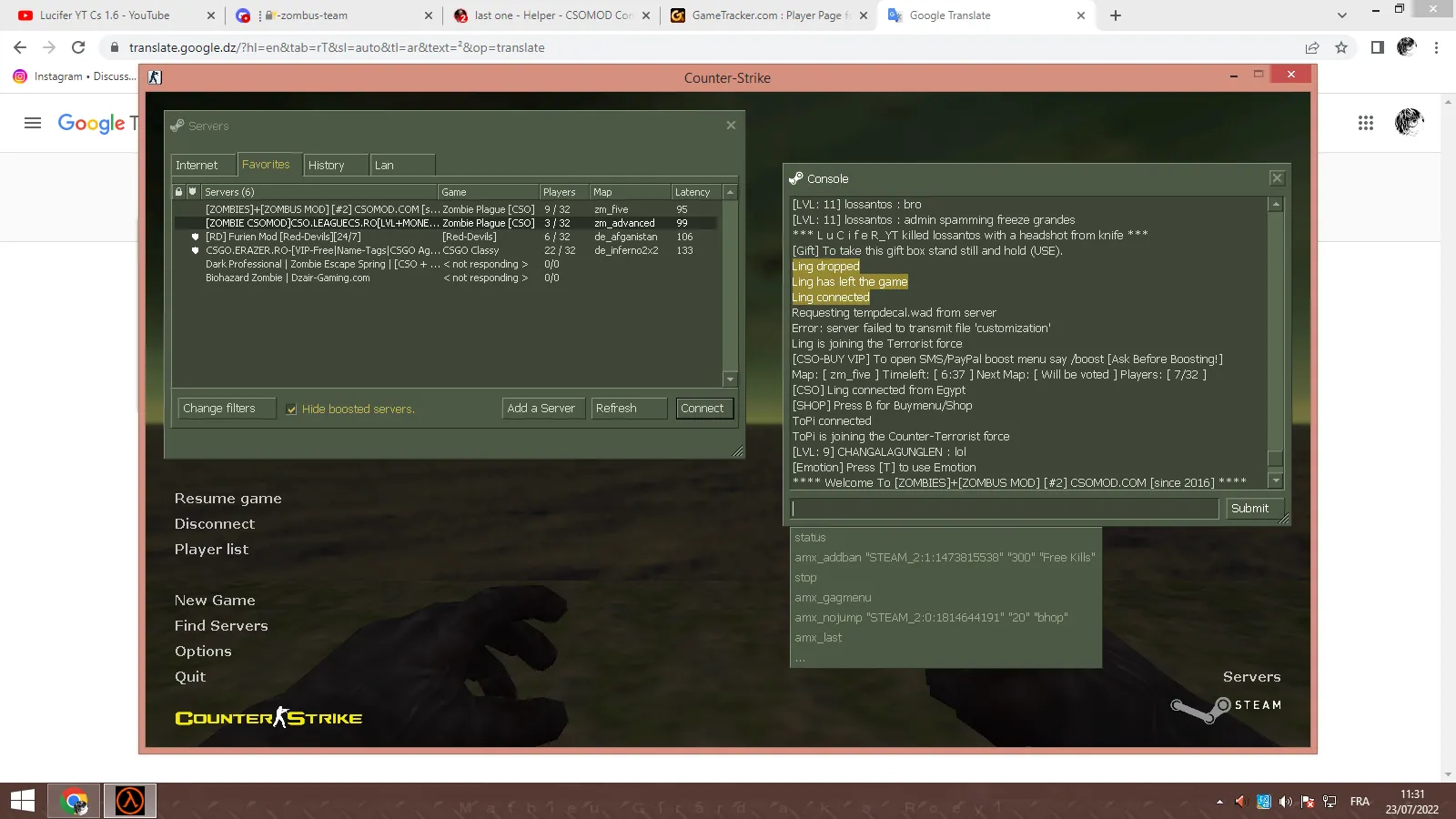The image size is (1456, 819).
Task: Show hidden system tray icons
Action: coord(1219,802)
